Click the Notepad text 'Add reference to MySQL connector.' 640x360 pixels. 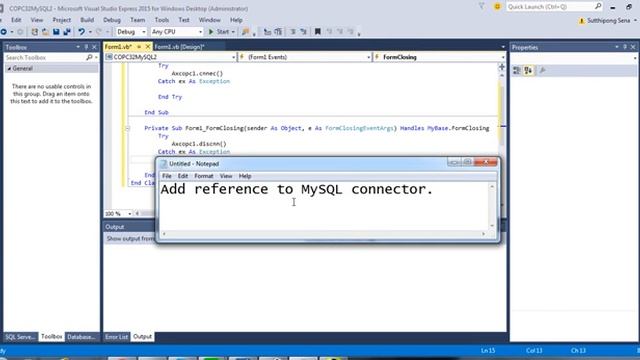coord(297,189)
